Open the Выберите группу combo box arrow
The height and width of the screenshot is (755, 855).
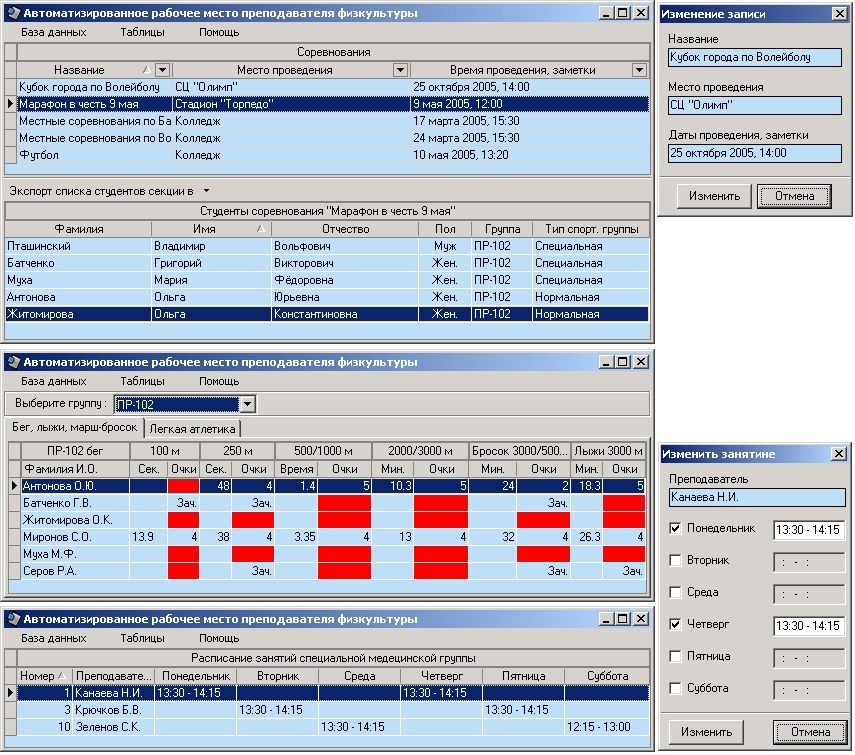click(x=248, y=404)
